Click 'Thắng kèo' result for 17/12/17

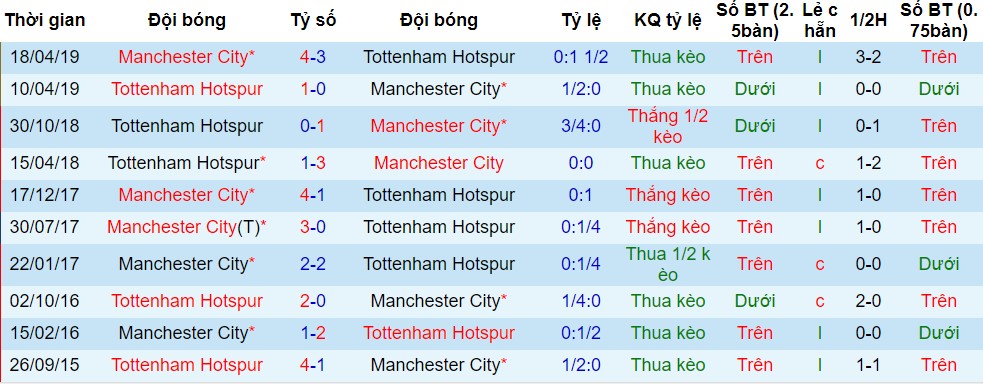pos(668,195)
